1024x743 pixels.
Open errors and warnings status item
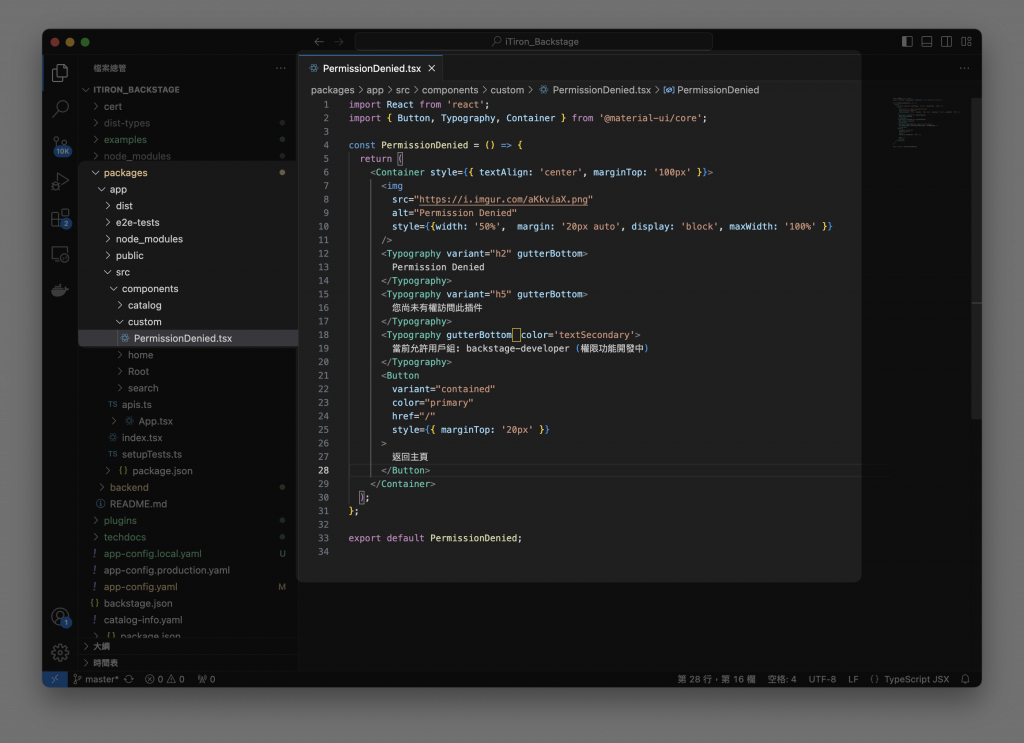pos(165,679)
